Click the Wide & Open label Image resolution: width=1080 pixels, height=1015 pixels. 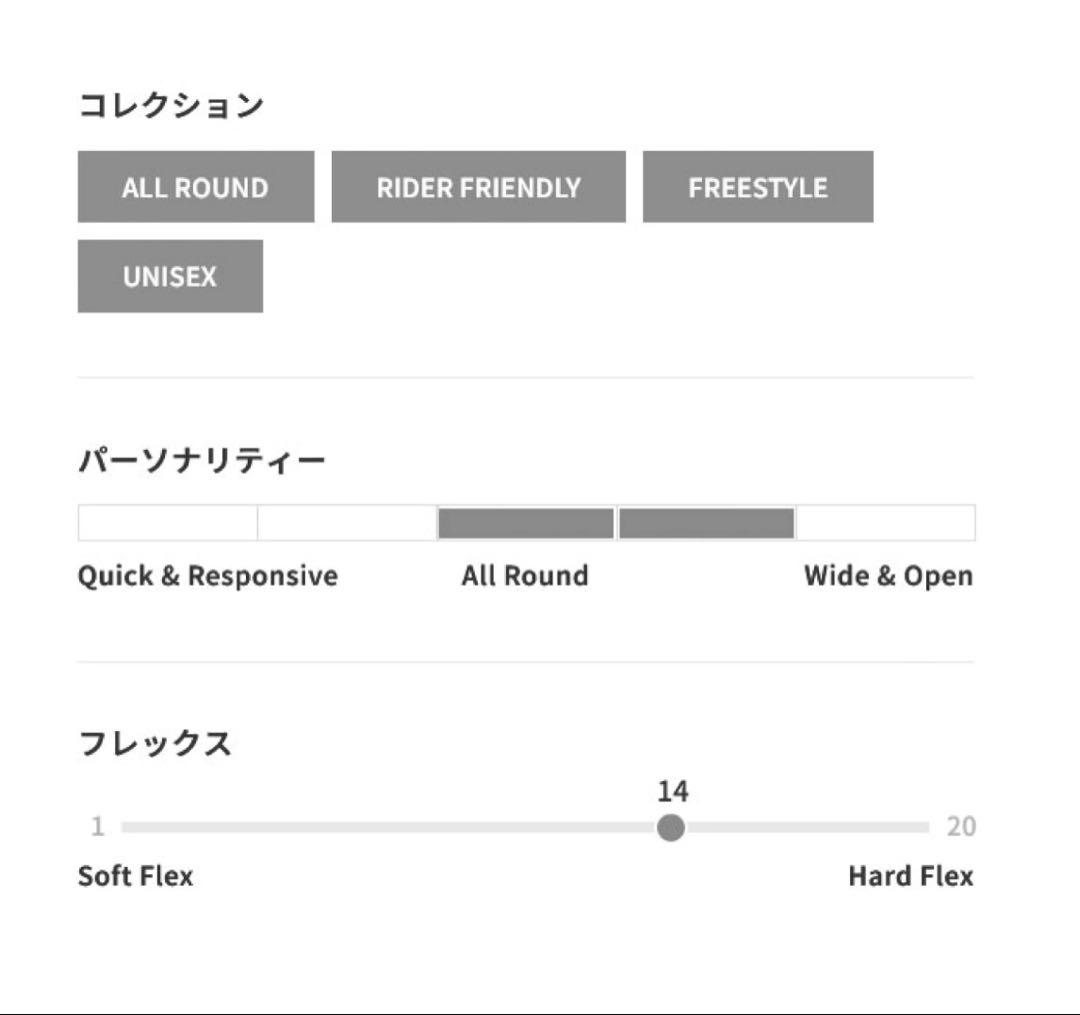(x=888, y=576)
